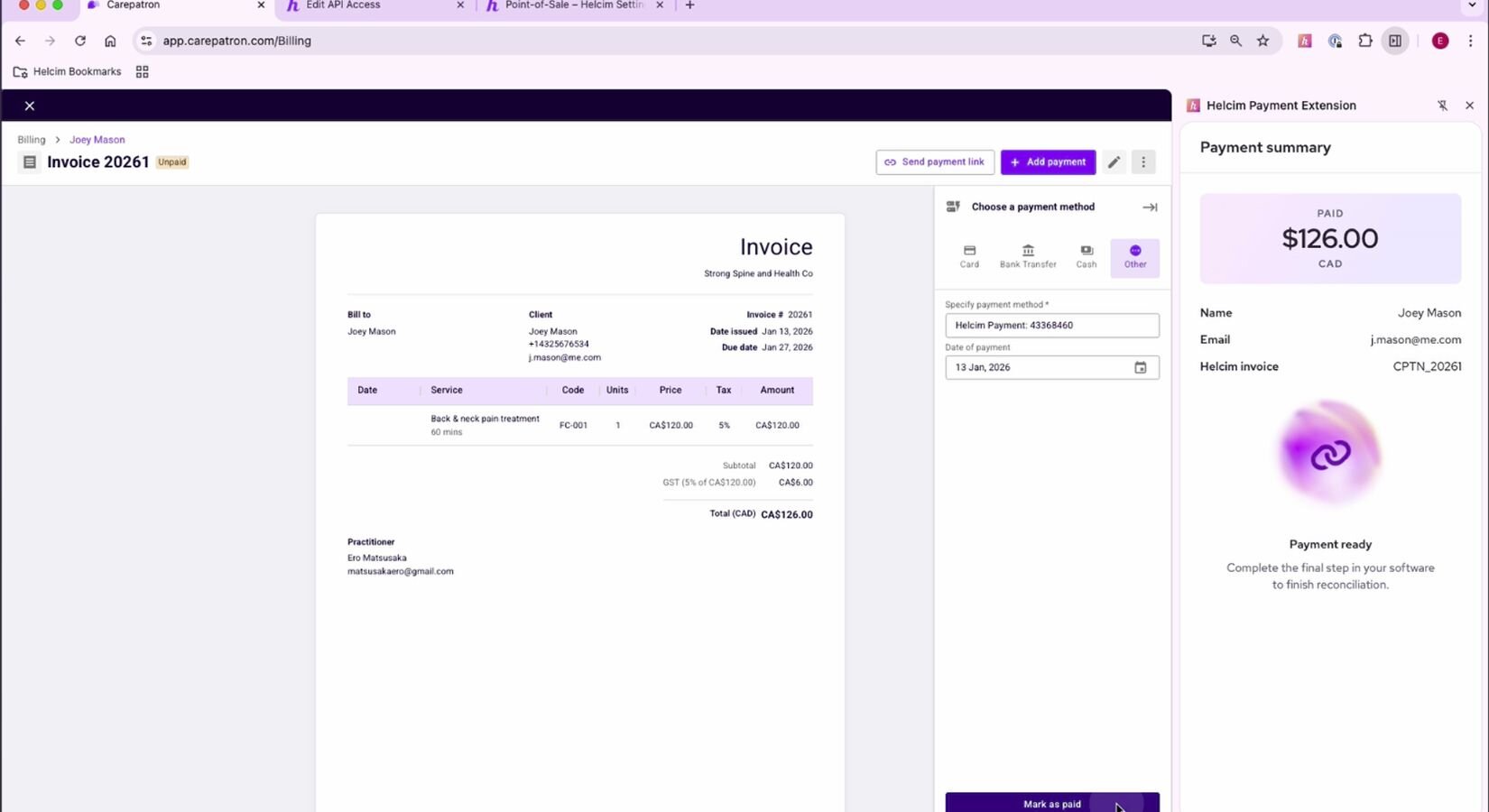Go forward in browser history

point(50,41)
